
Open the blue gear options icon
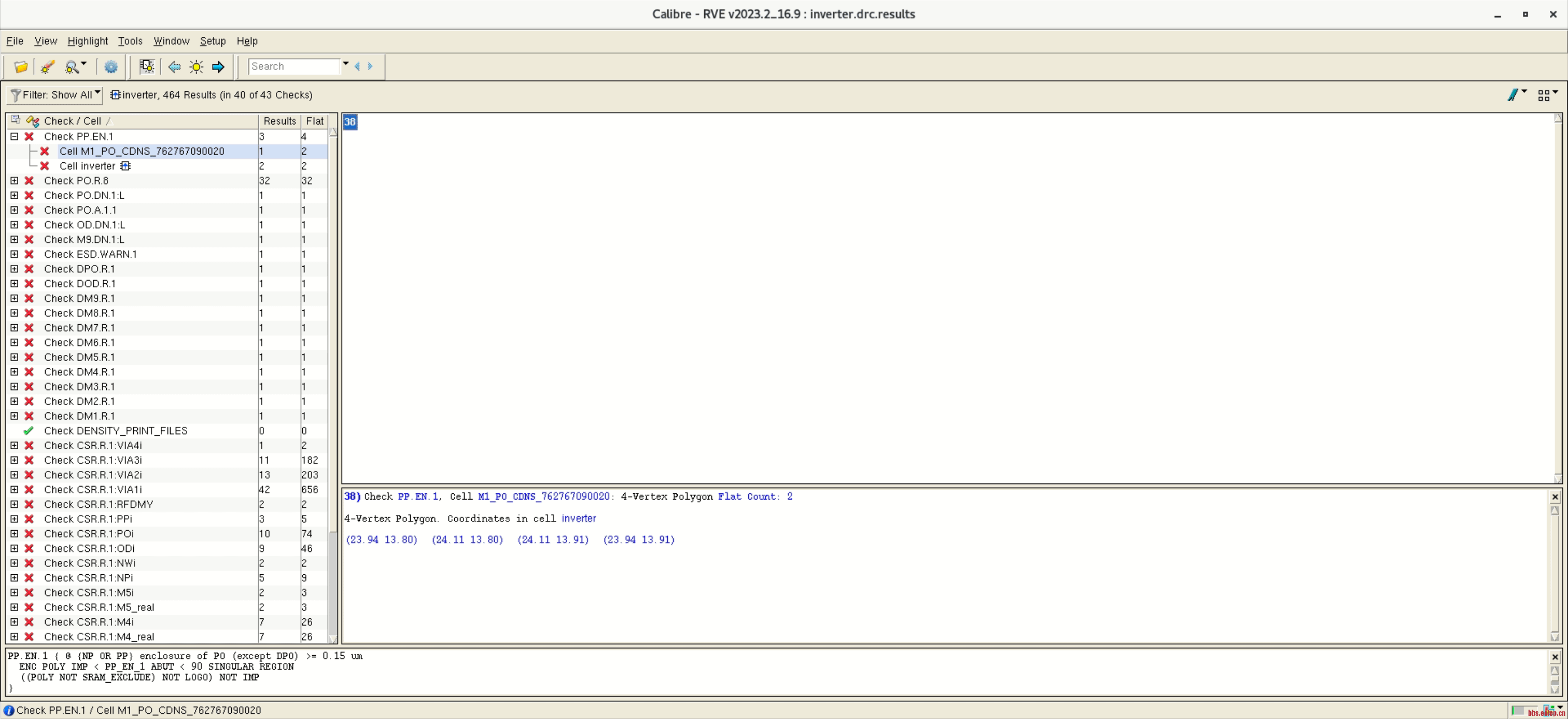tap(111, 66)
